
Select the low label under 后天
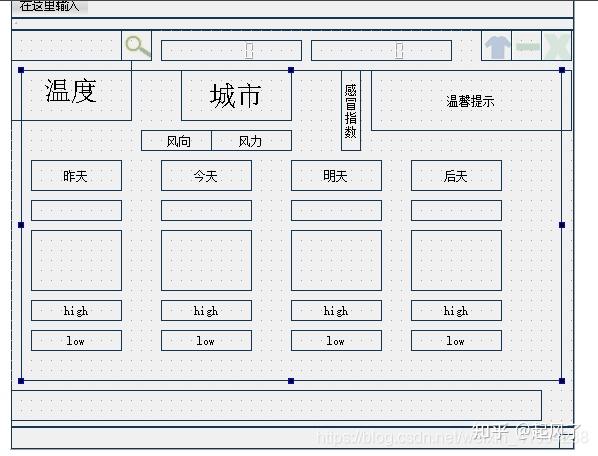point(456,340)
